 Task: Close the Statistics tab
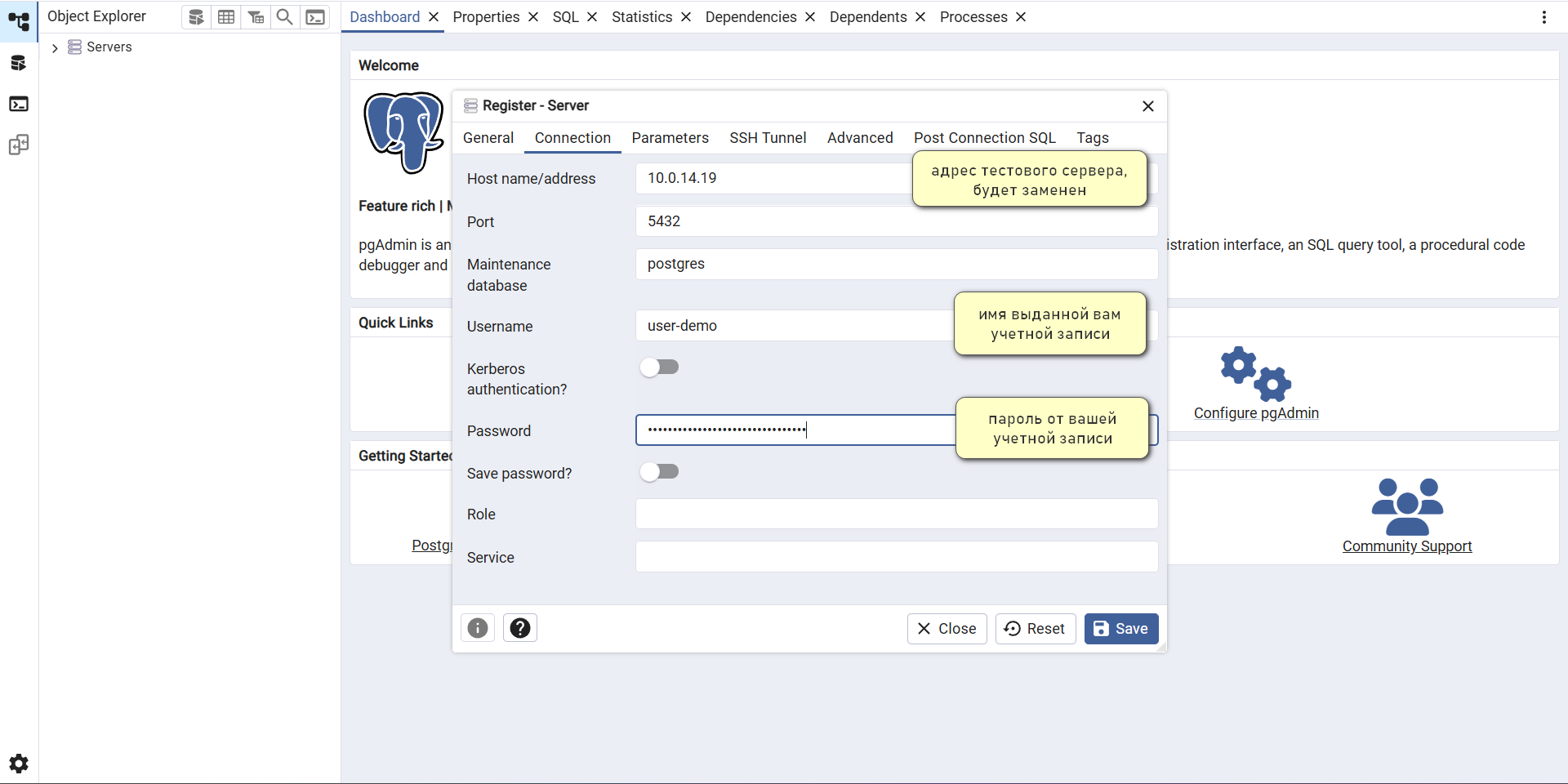(x=686, y=17)
